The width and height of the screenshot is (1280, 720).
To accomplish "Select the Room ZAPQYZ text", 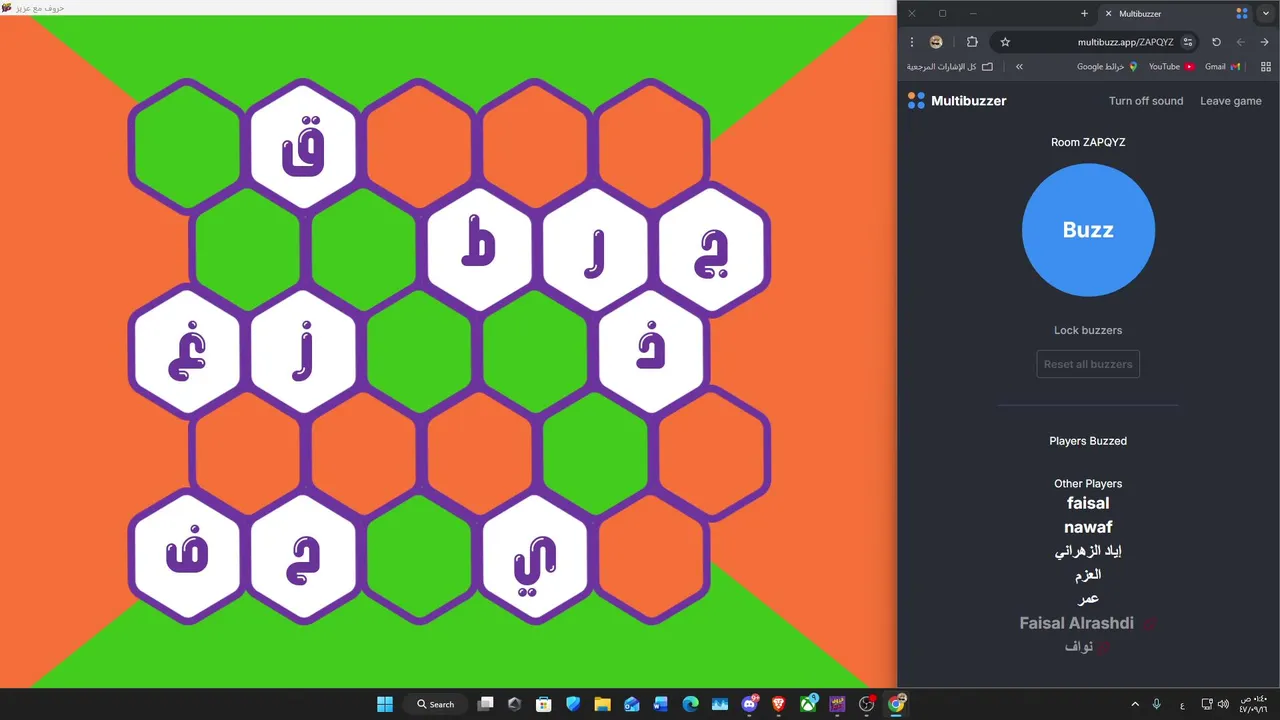I will [x=1088, y=142].
